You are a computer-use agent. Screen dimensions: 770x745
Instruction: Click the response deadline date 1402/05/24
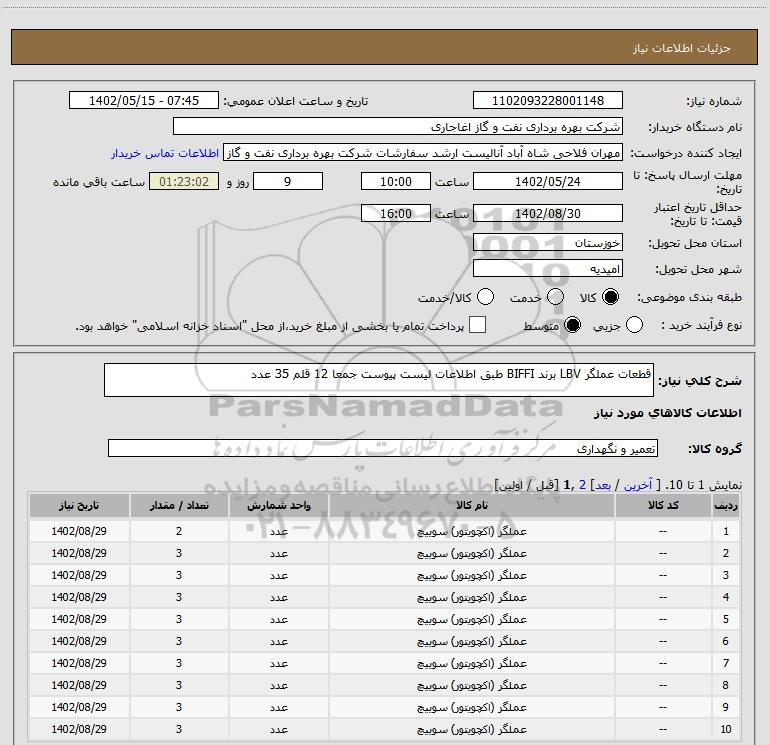[548, 181]
